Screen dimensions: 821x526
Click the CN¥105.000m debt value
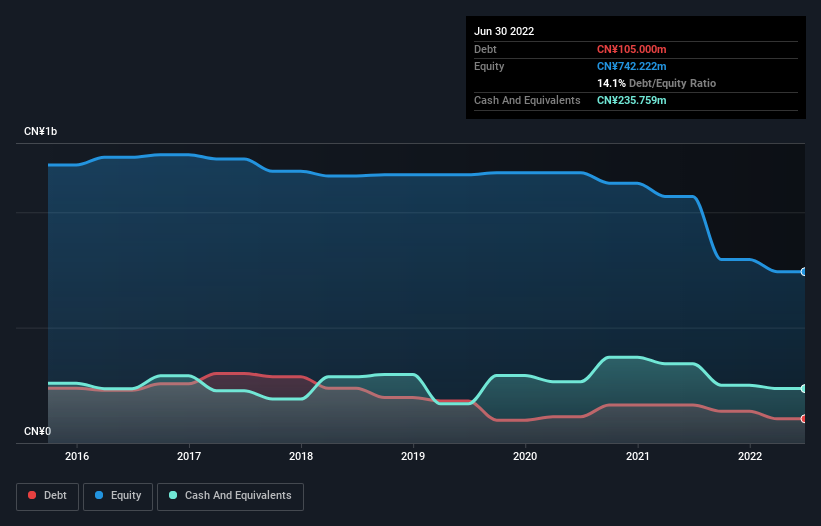pyautogui.click(x=631, y=49)
